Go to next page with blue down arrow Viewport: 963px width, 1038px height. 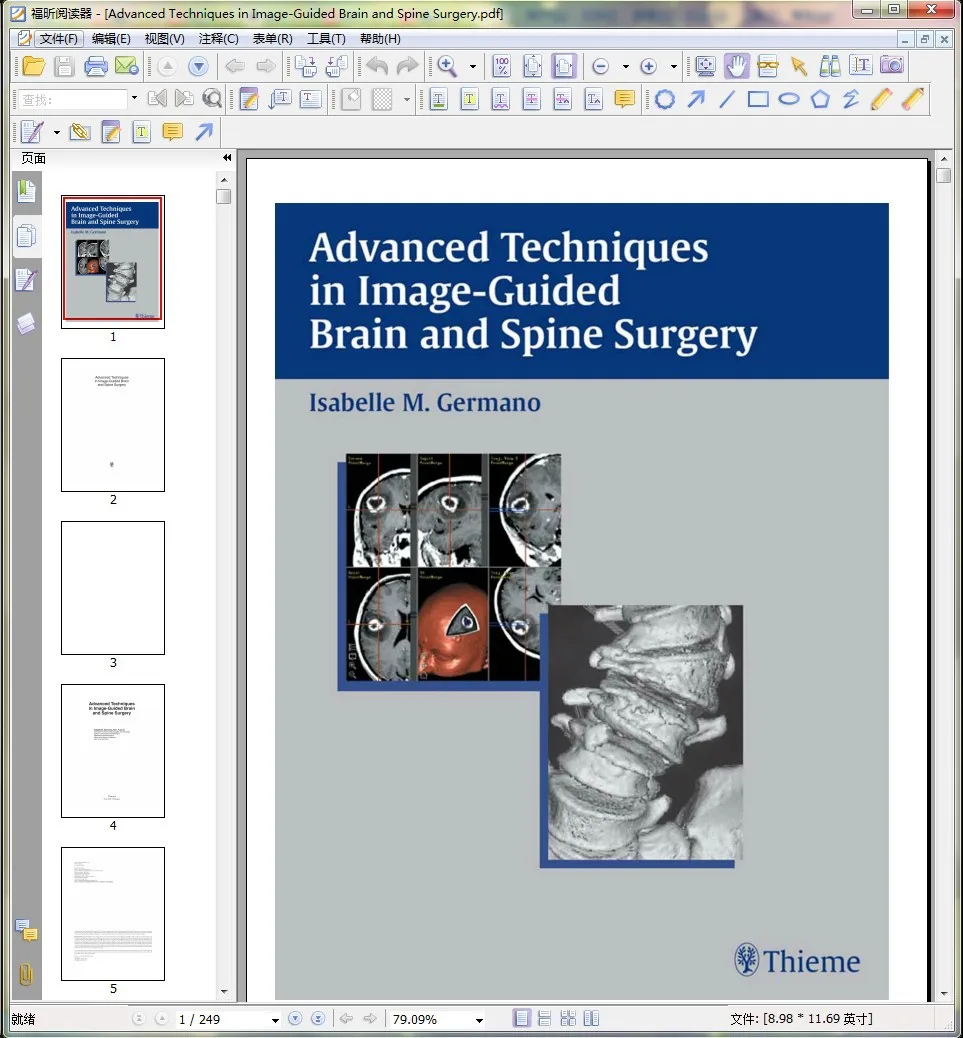(x=199, y=66)
